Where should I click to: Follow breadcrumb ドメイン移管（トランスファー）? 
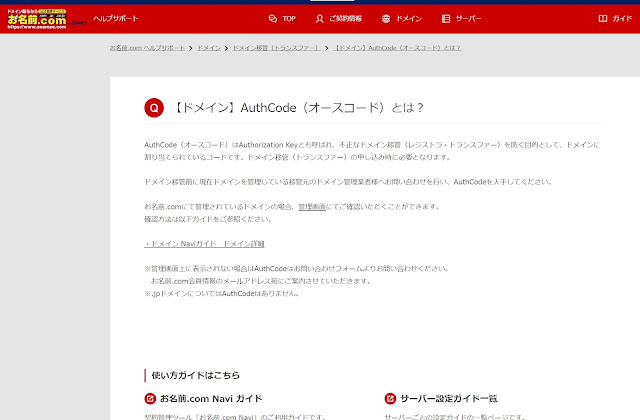point(276,48)
